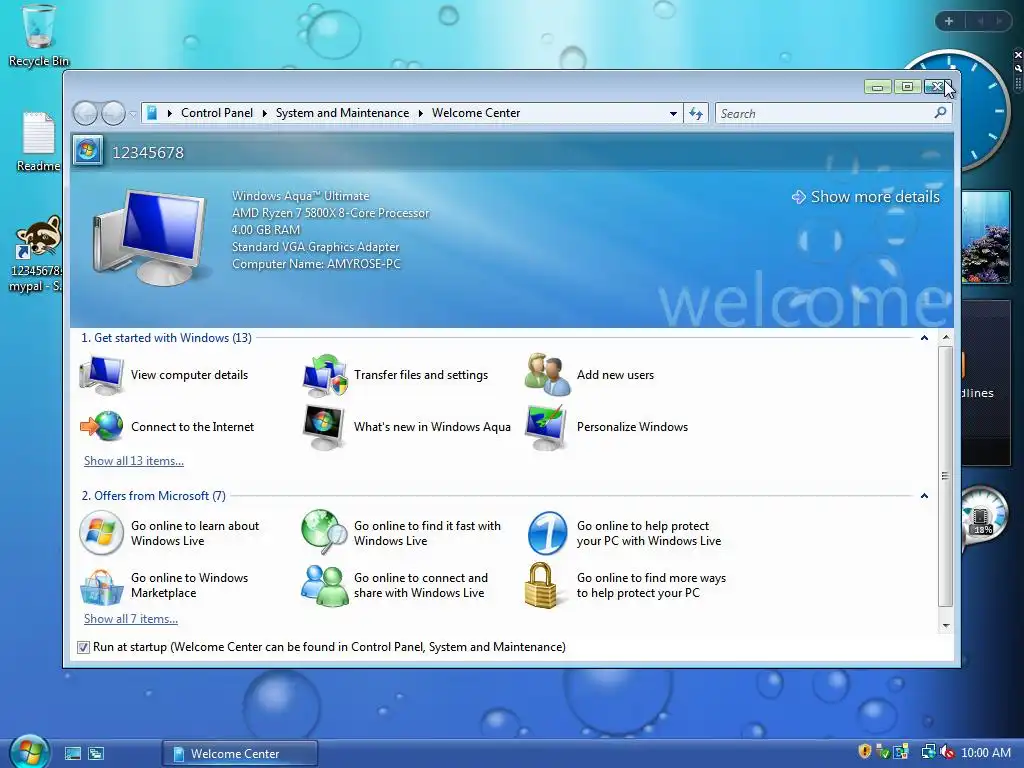Expand arrow after System and Maintenance breadcrumb
This screenshot has width=1024, height=768.
click(421, 113)
